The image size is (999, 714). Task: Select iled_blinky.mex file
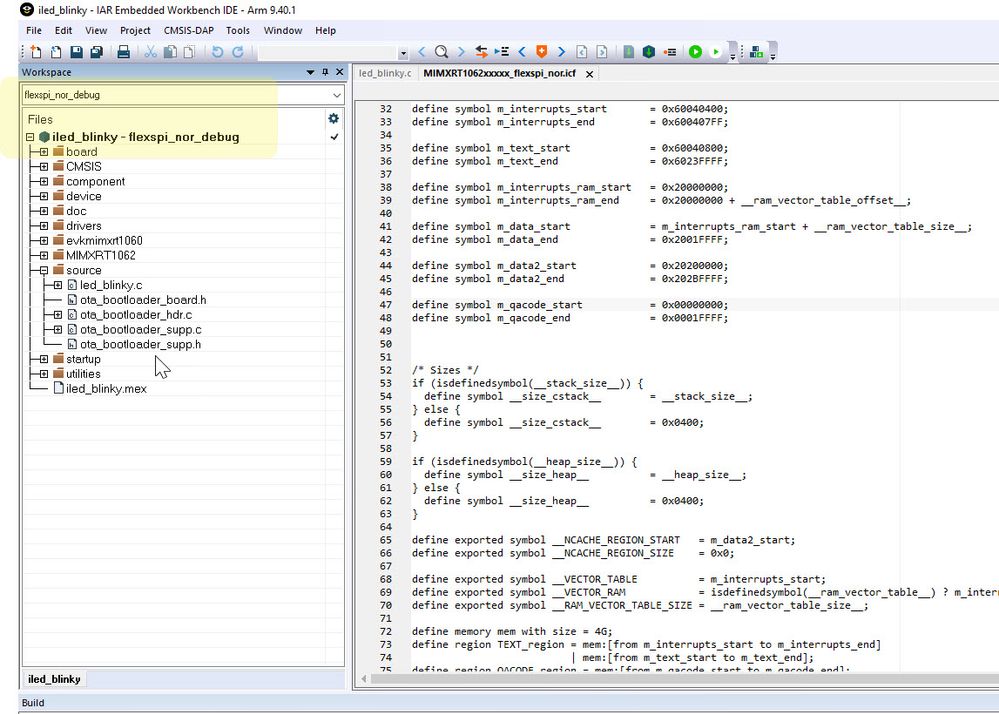point(106,389)
